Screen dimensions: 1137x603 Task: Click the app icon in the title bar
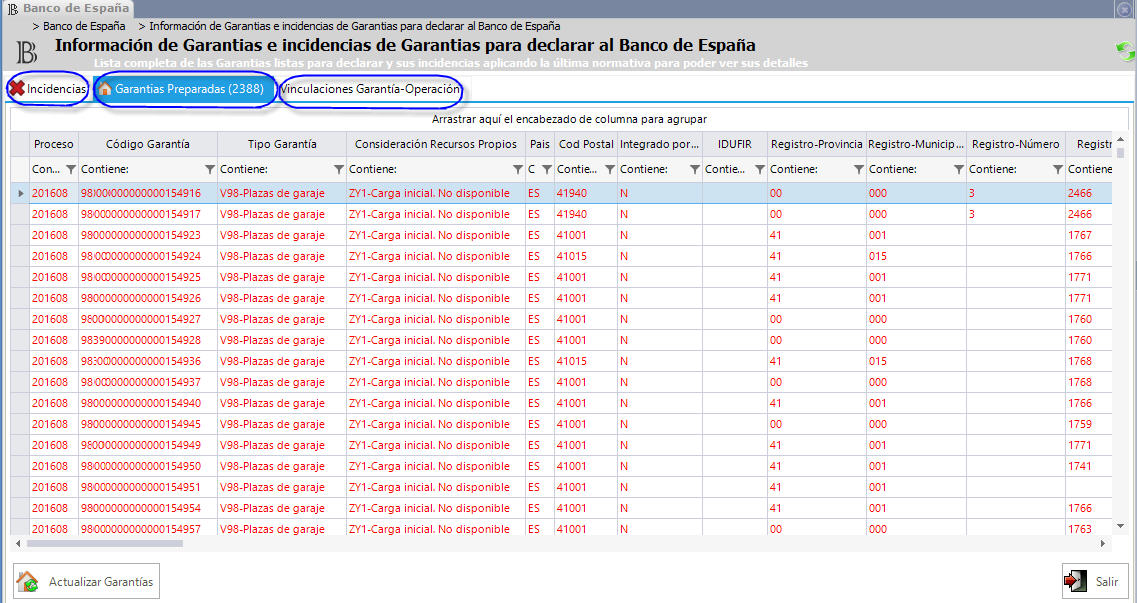coord(12,9)
